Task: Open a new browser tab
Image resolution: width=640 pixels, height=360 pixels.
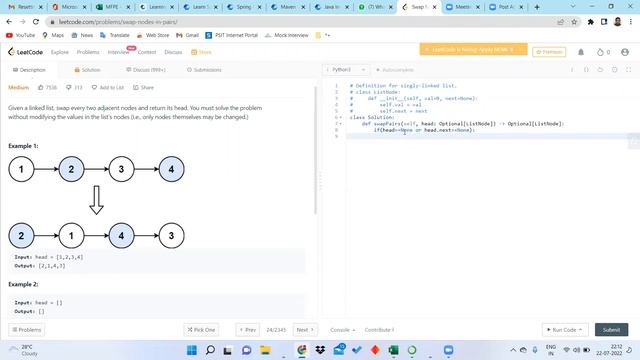Action: tap(537, 7)
